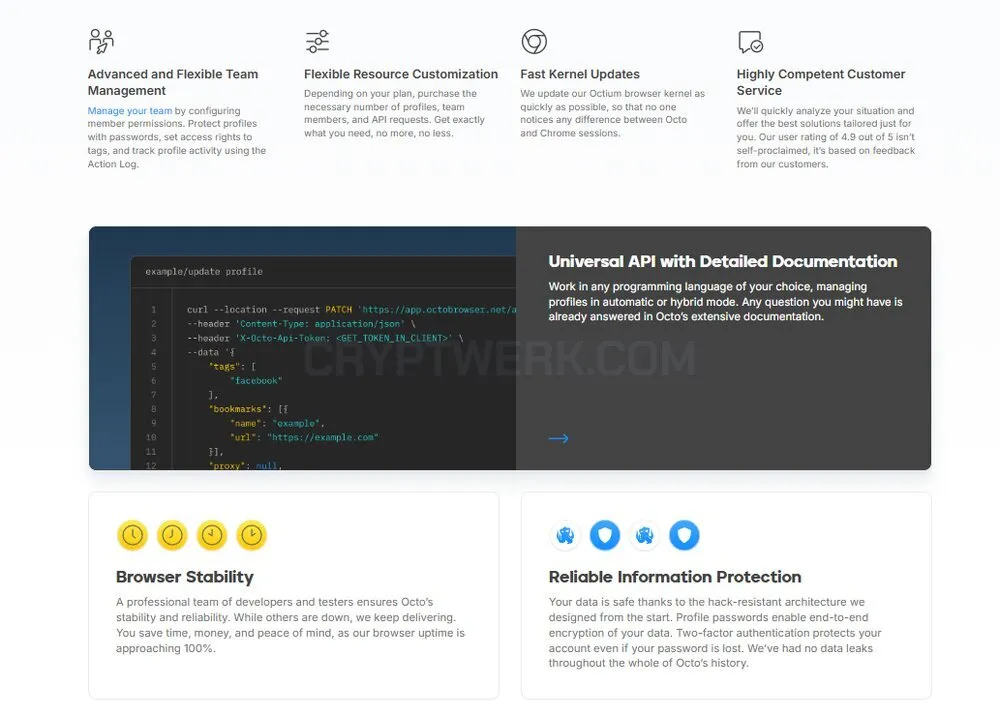The width and height of the screenshot is (1000, 716).
Task: Click 'Reliable Information Protection' heading
Action: (x=675, y=577)
